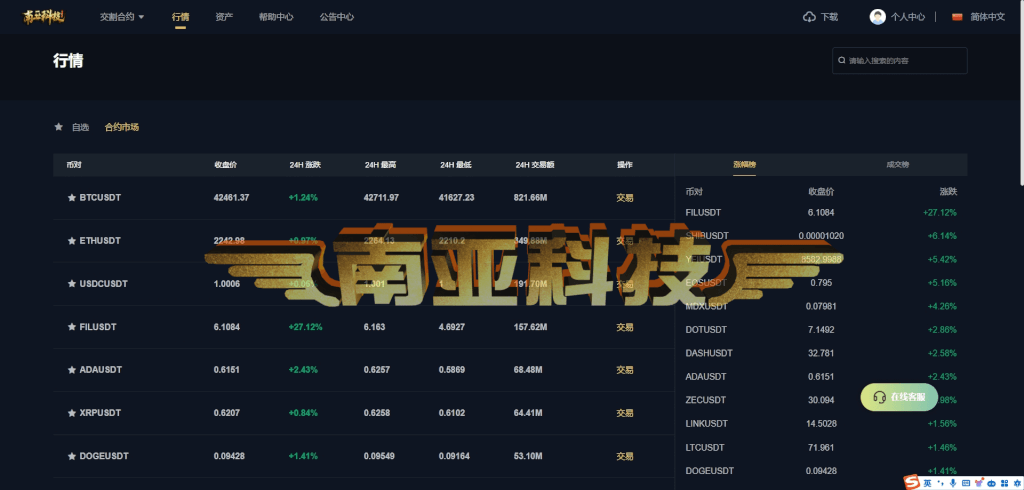Viewport: 1024px width, 490px height.
Task: Open the 交割合约 dropdown menu
Action: pyautogui.click(x=122, y=17)
